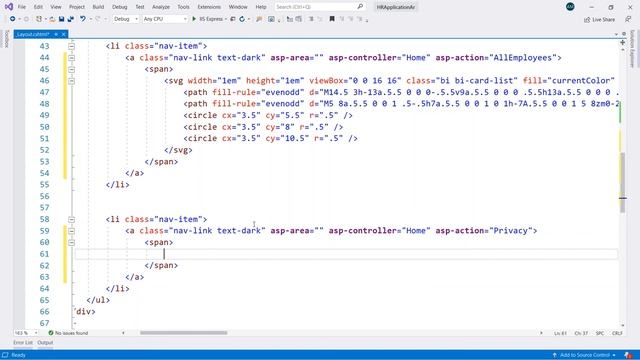This screenshot has width=640, height=360.
Task: Open the File menu
Action: click(22, 7)
